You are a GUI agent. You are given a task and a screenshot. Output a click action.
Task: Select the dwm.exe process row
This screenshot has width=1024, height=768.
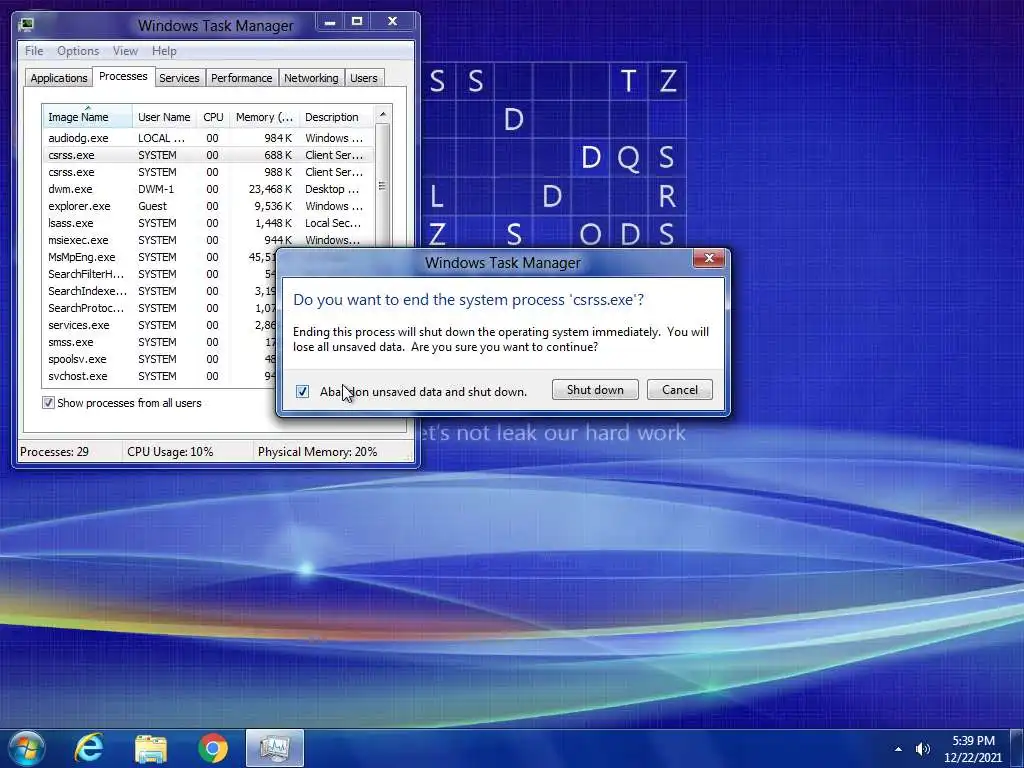click(x=208, y=189)
